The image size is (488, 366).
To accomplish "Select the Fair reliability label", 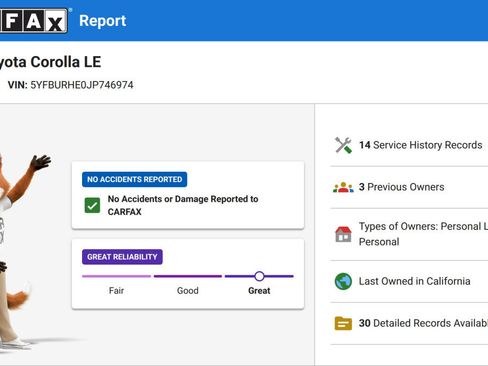I will (x=116, y=291).
